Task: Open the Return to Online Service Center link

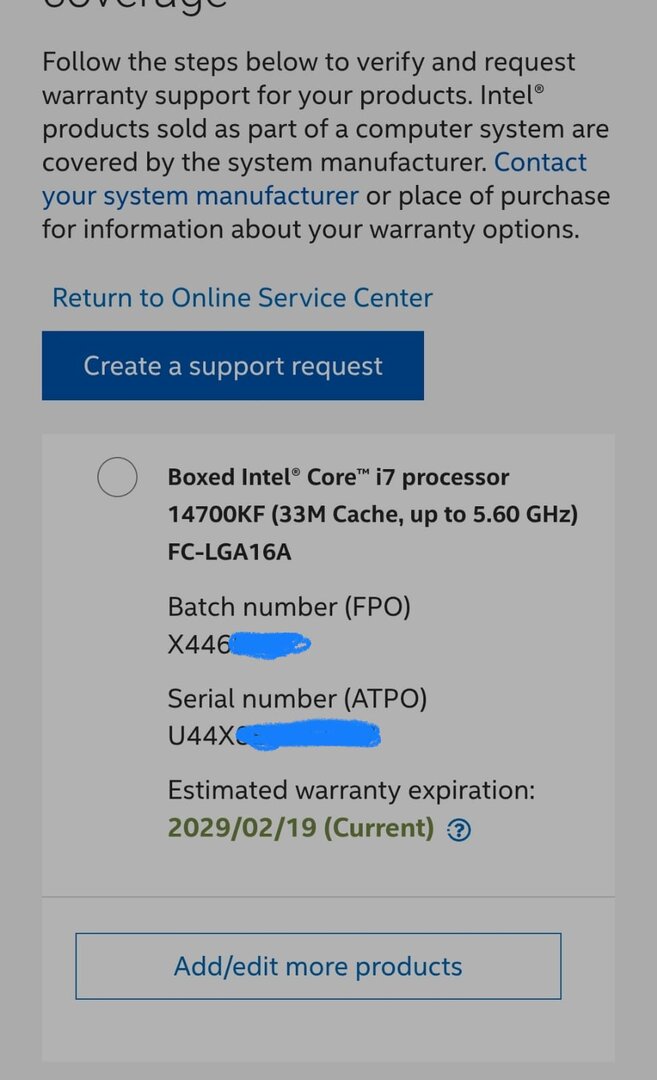Action: pyautogui.click(x=242, y=298)
